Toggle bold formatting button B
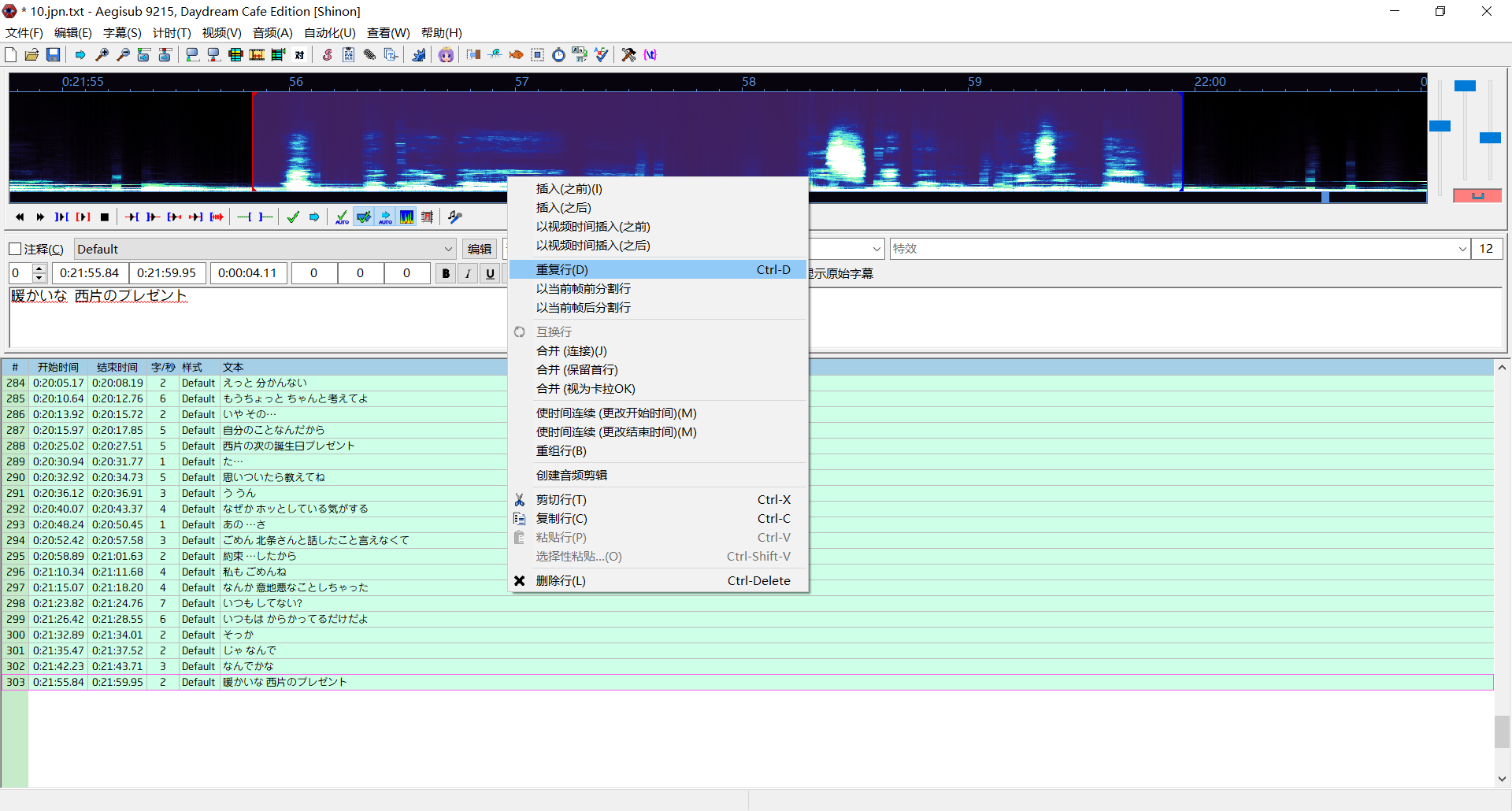 coord(446,273)
